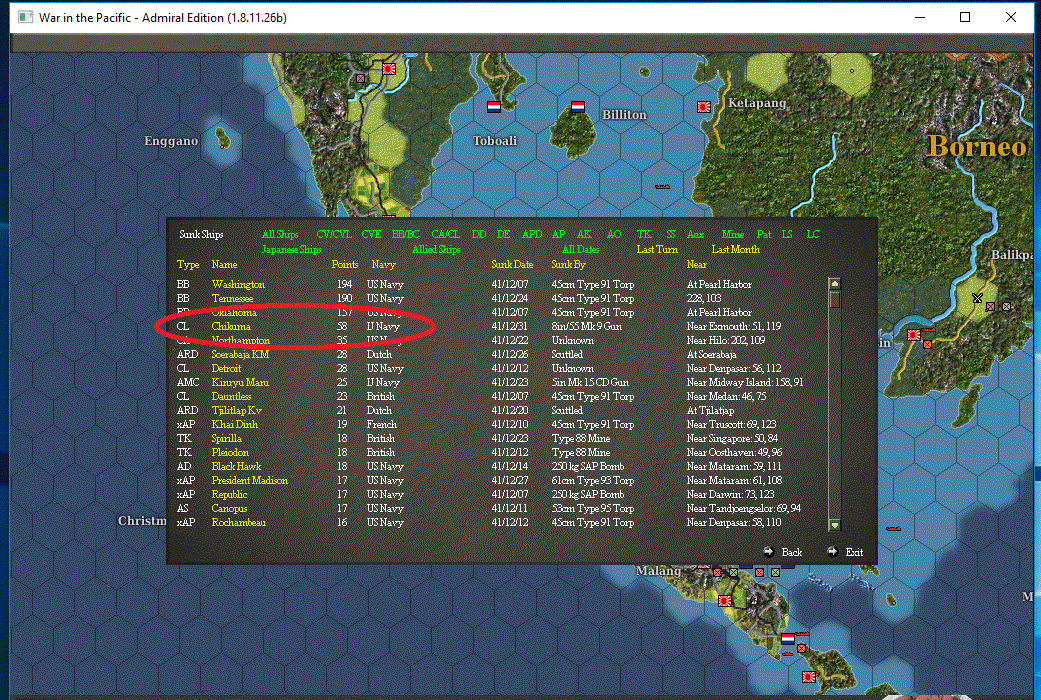The height and width of the screenshot is (700, 1041).
Task: Sort by Sunk By column header
Action: click(x=568, y=264)
